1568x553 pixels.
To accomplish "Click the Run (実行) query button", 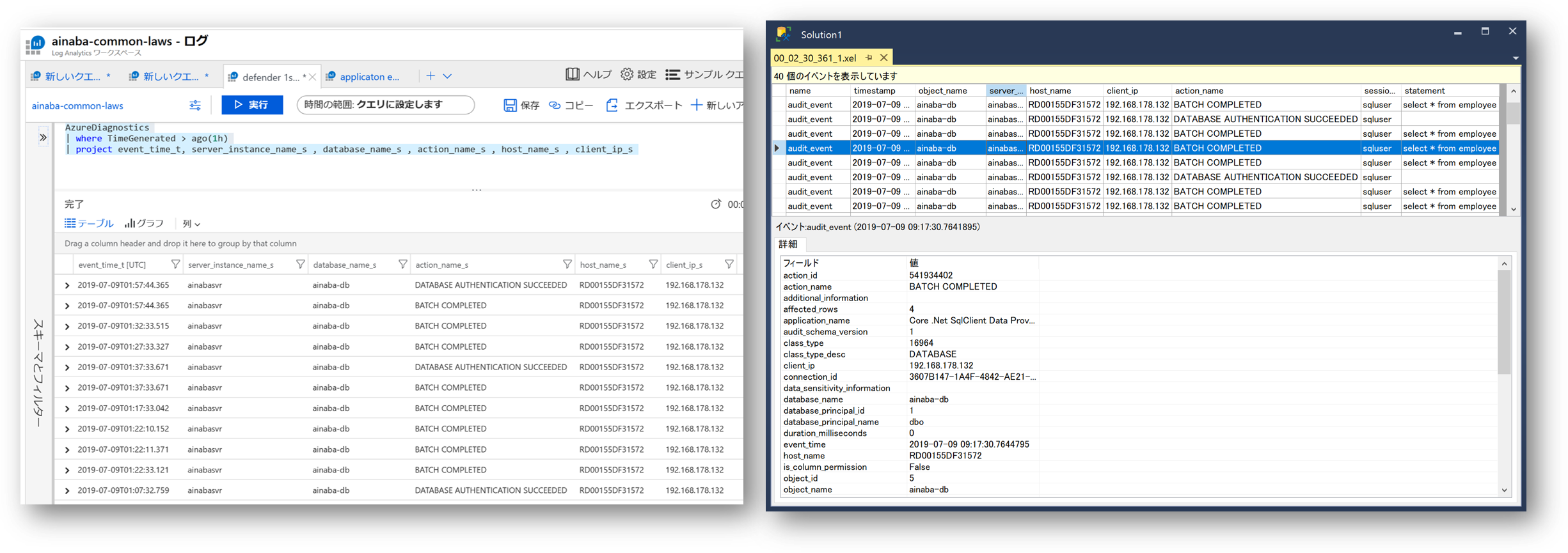I will click(252, 105).
